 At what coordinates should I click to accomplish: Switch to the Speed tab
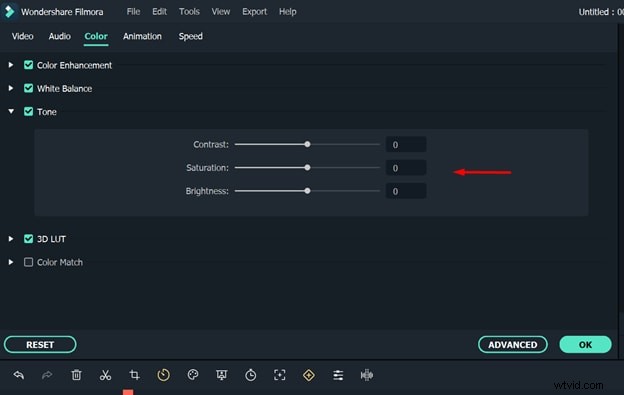pyautogui.click(x=190, y=36)
